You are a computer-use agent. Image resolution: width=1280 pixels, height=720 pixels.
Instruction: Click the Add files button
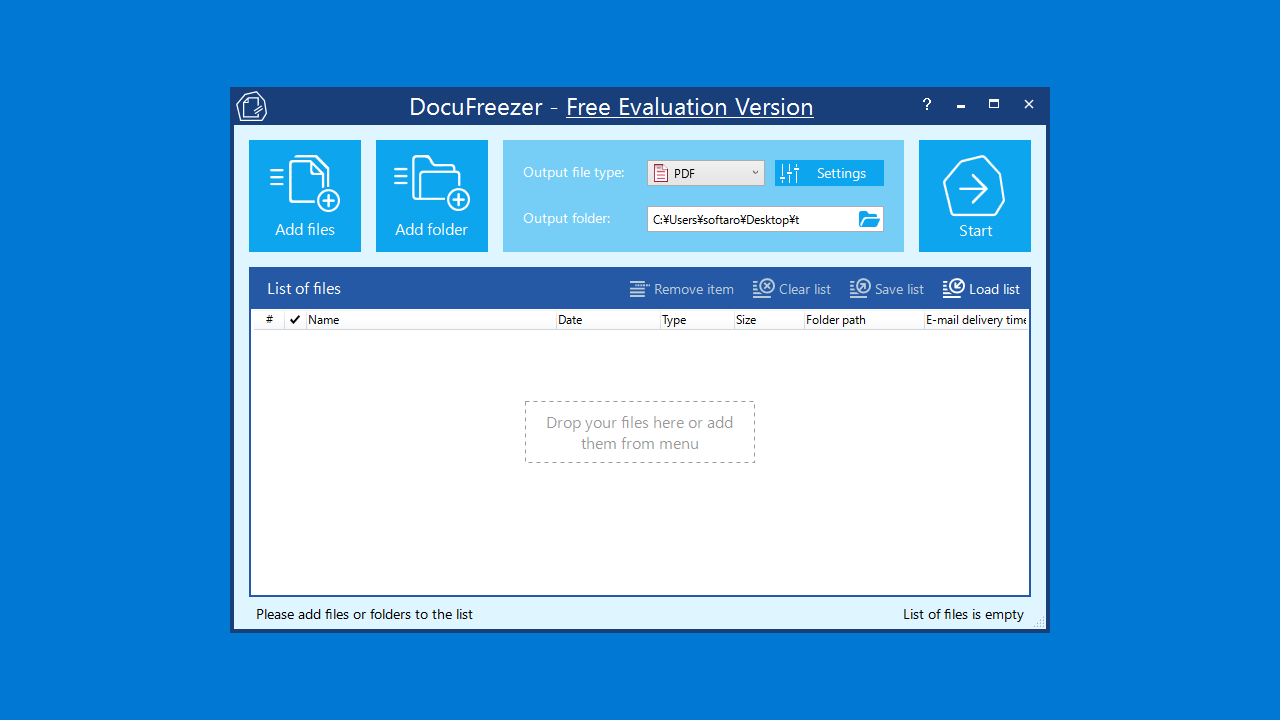tap(305, 196)
